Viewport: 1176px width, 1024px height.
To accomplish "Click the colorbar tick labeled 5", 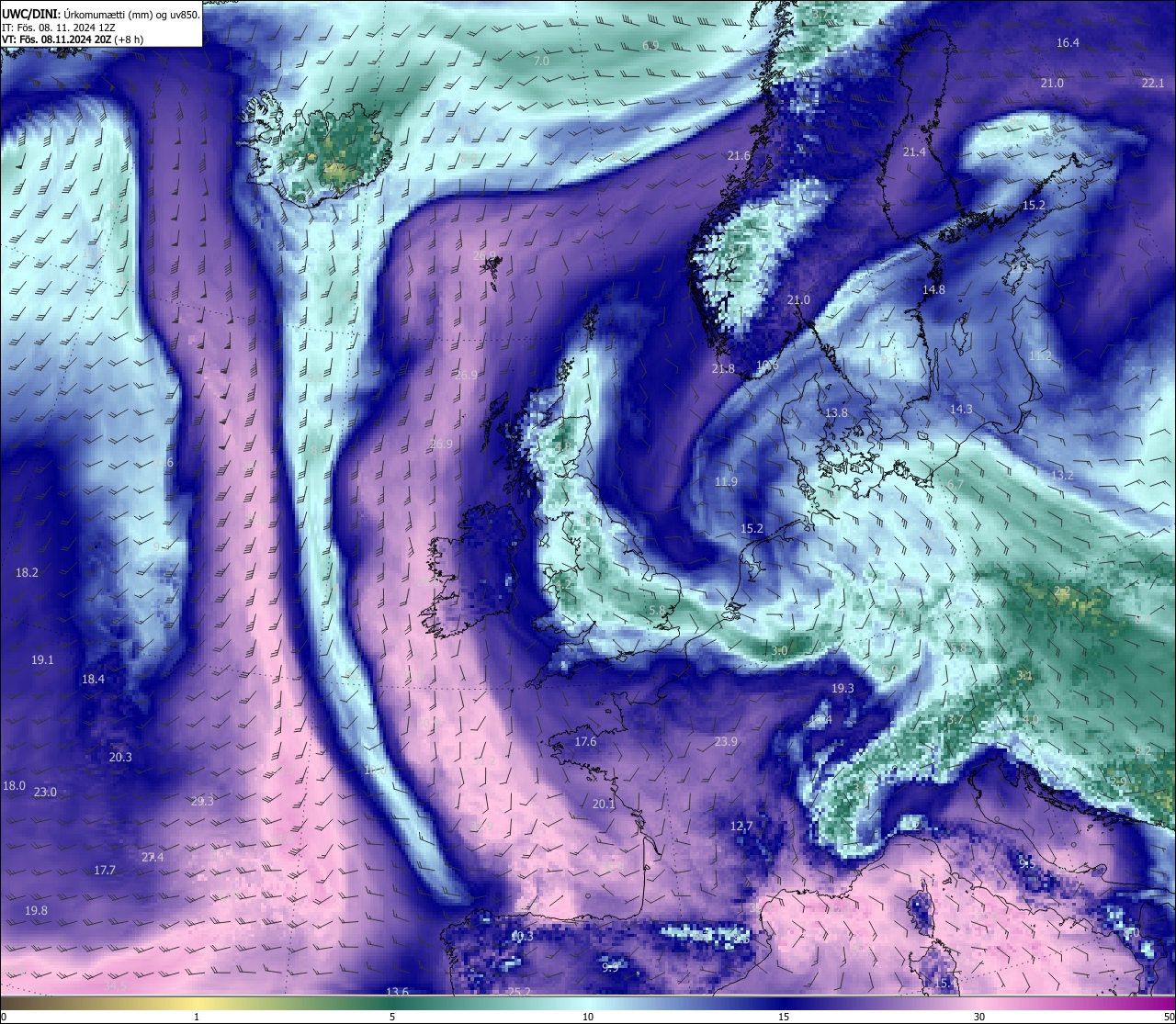I will 392,1017.
